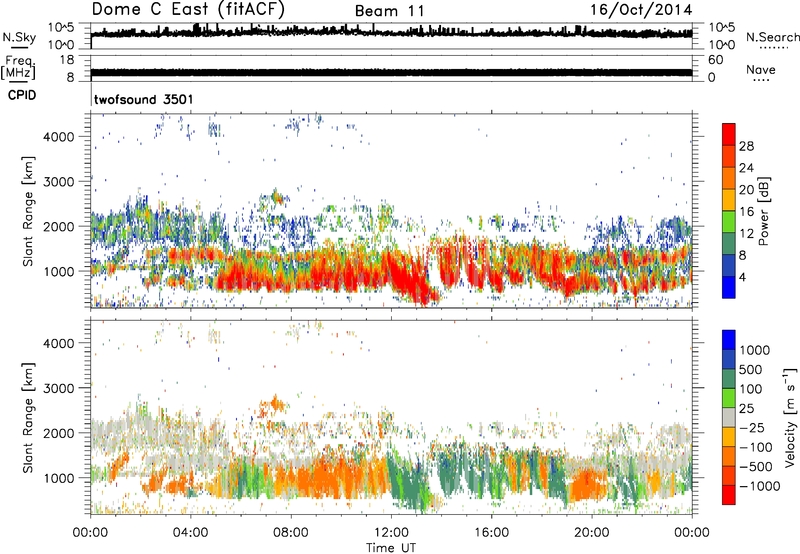
Task: Click the 1000 km tick of velocity panel
Action: [x=59, y=478]
